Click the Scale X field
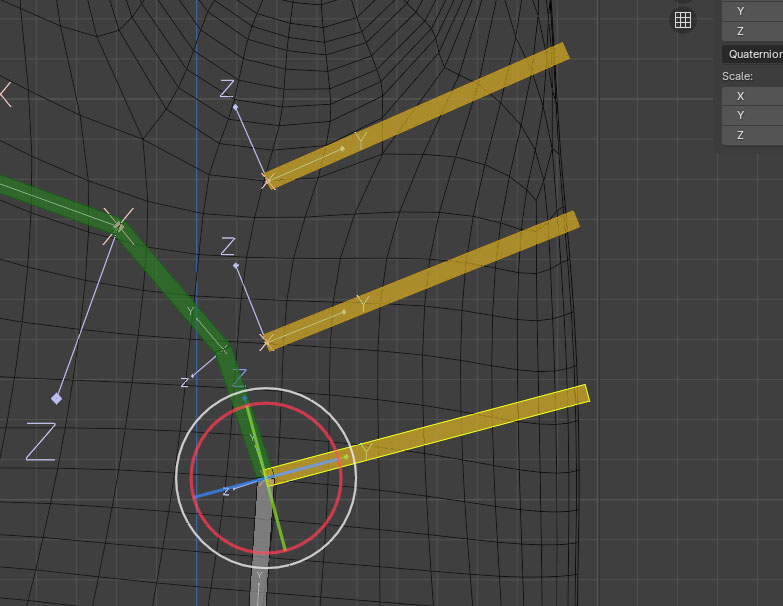Viewport: 783px width, 606px height. tap(752, 96)
